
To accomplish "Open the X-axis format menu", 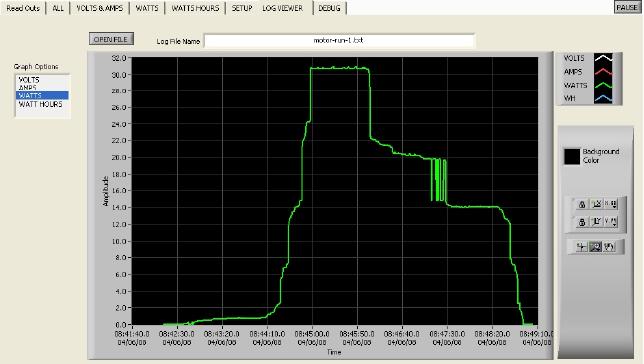I will pyautogui.click(x=611, y=204).
